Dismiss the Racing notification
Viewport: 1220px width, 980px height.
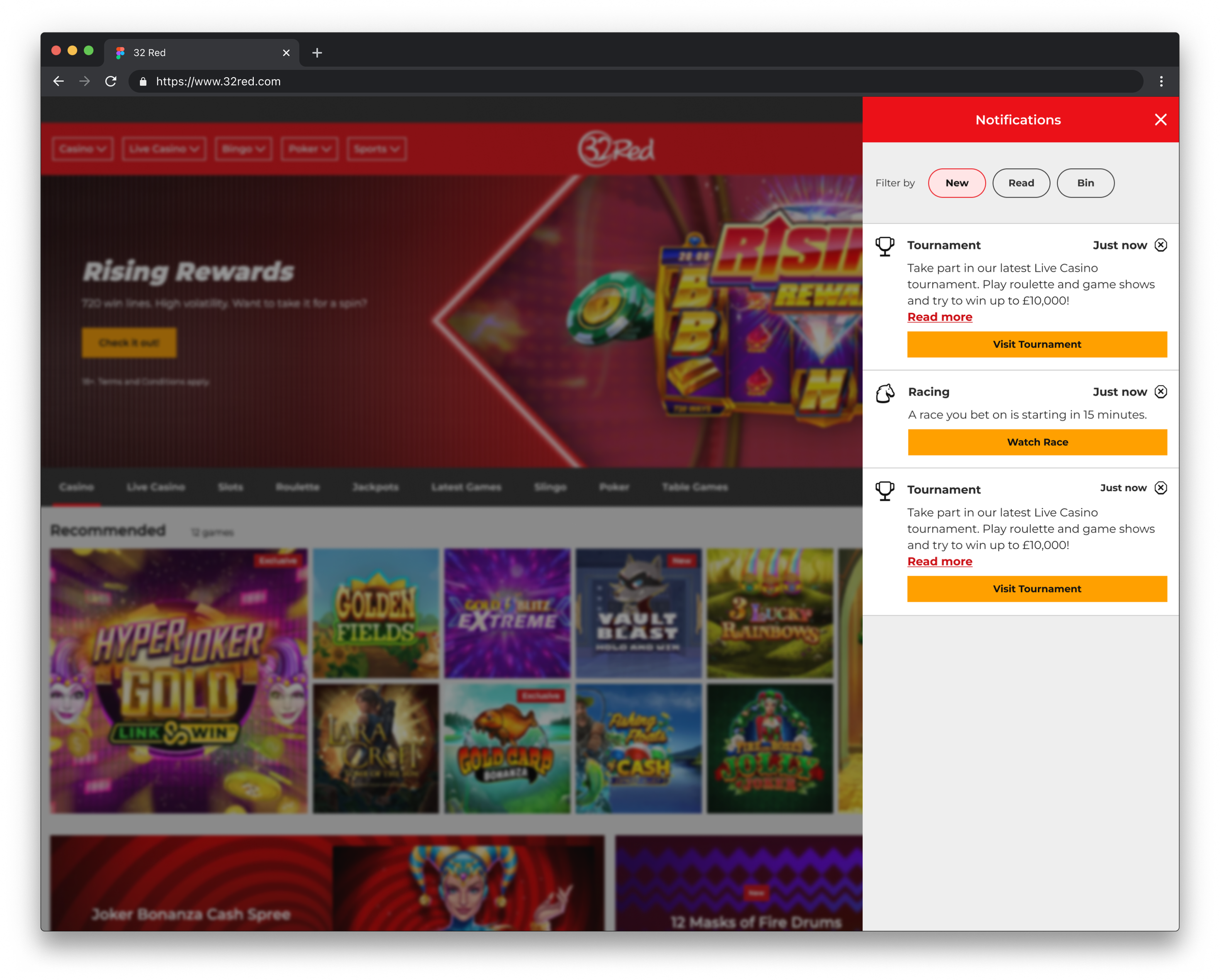pyautogui.click(x=1160, y=391)
